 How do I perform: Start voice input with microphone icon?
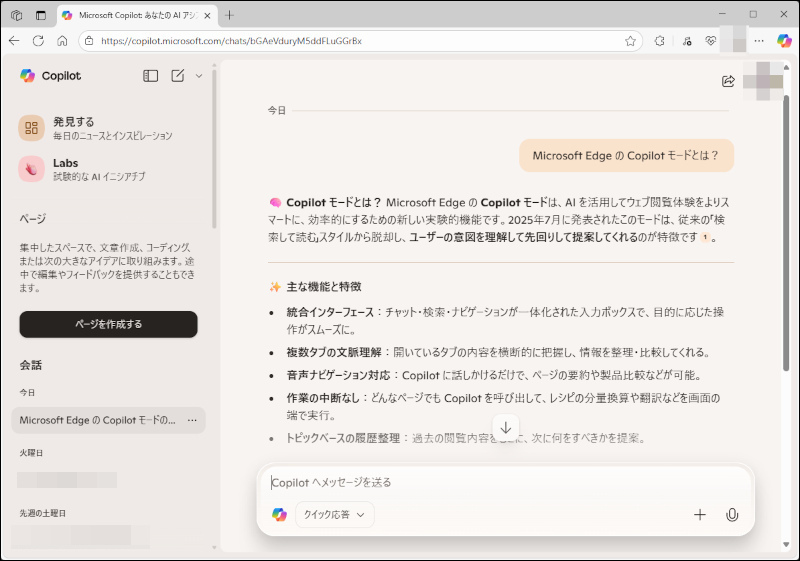pyautogui.click(x=732, y=515)
